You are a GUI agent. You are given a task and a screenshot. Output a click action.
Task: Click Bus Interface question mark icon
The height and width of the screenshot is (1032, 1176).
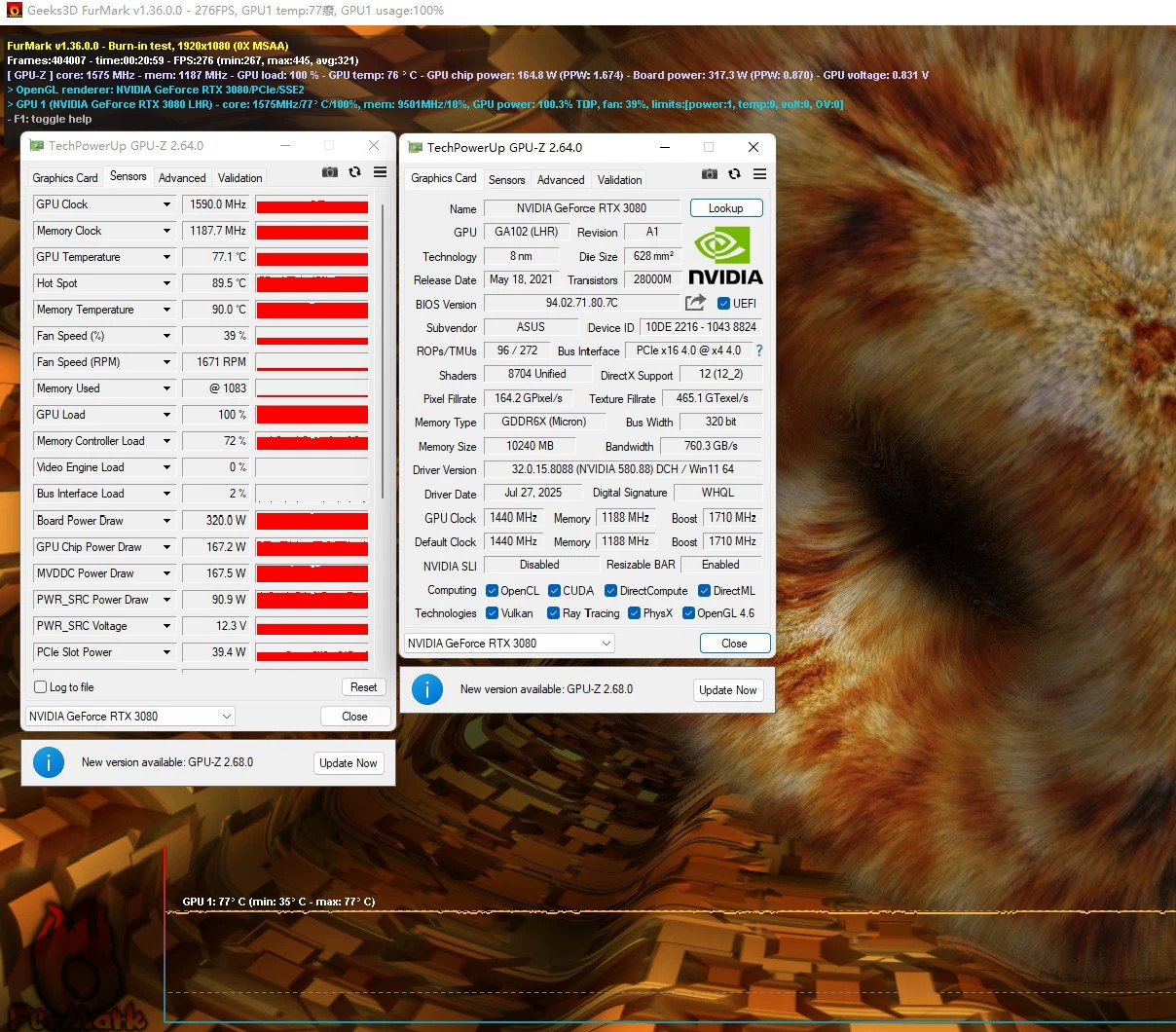click(759, 350)
